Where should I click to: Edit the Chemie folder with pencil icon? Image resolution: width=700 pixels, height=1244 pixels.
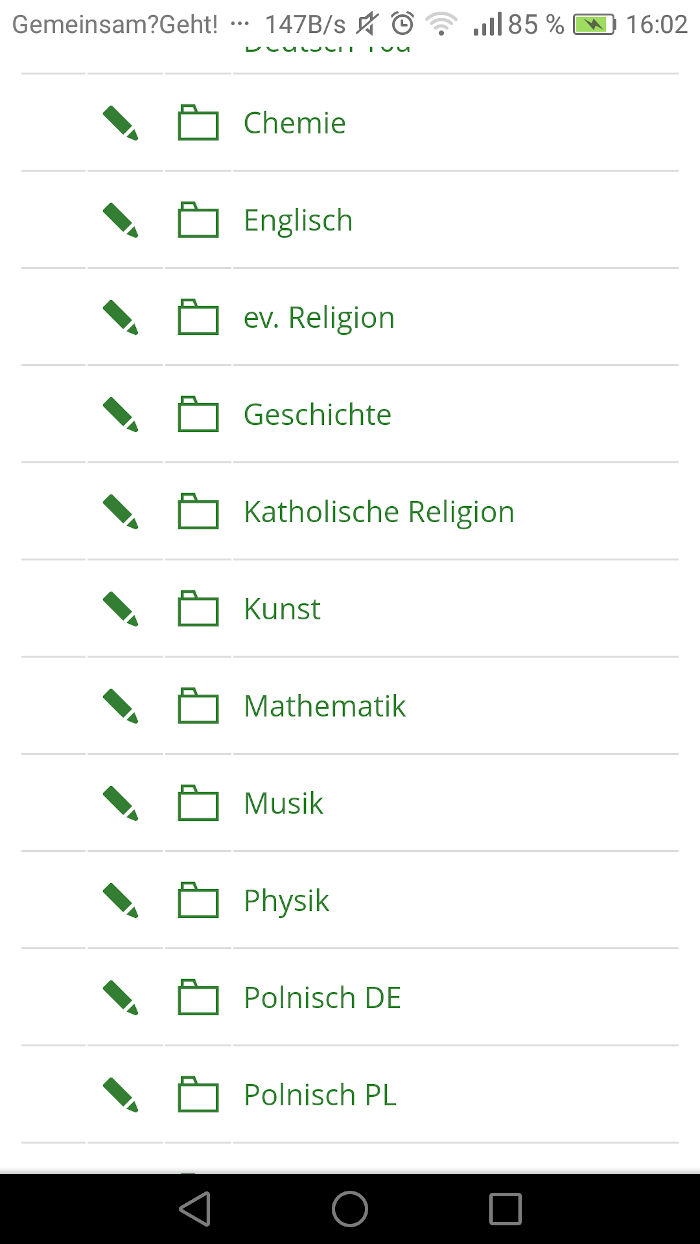pos(120,123)
